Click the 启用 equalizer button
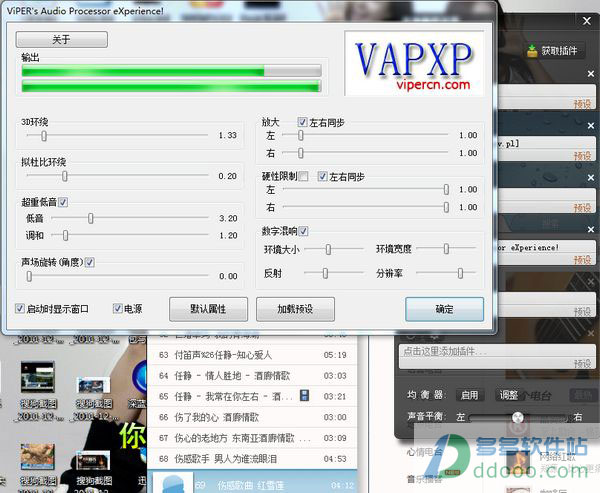 [470, 395]
